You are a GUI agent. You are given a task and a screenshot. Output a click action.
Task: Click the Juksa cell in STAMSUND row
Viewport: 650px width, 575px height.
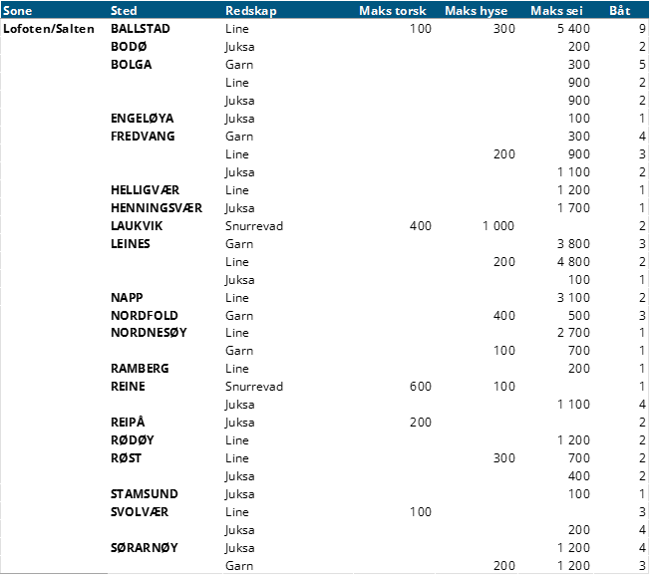[x=240, y=494]
